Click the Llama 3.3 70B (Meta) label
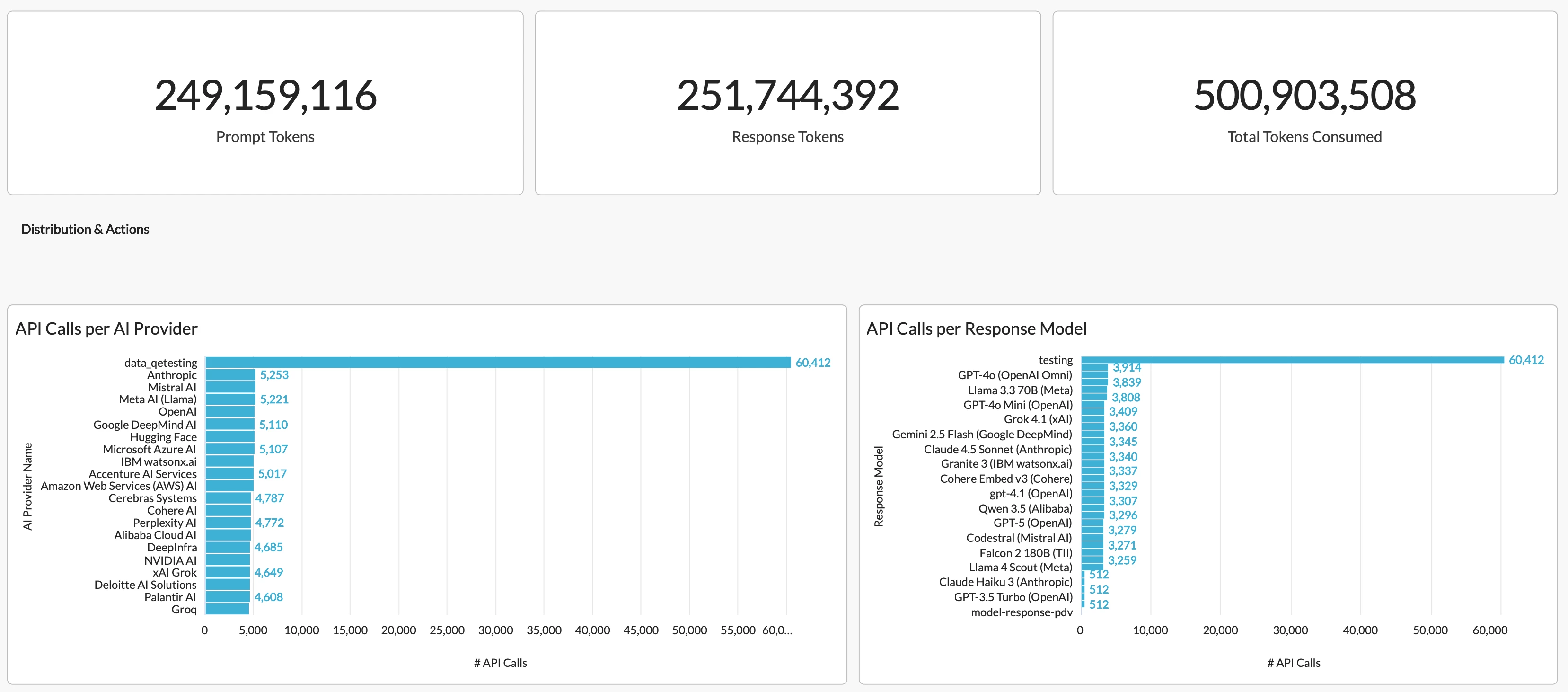 [x=1020, y=390]
